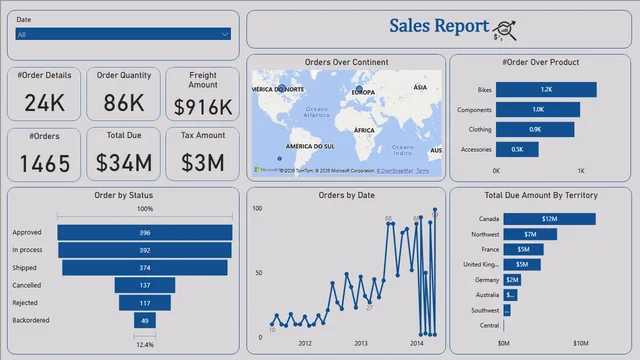Select the Germany bar showing $2M
Image resolution: width=640 pixels, height=360 pixels.
[512, 280]
